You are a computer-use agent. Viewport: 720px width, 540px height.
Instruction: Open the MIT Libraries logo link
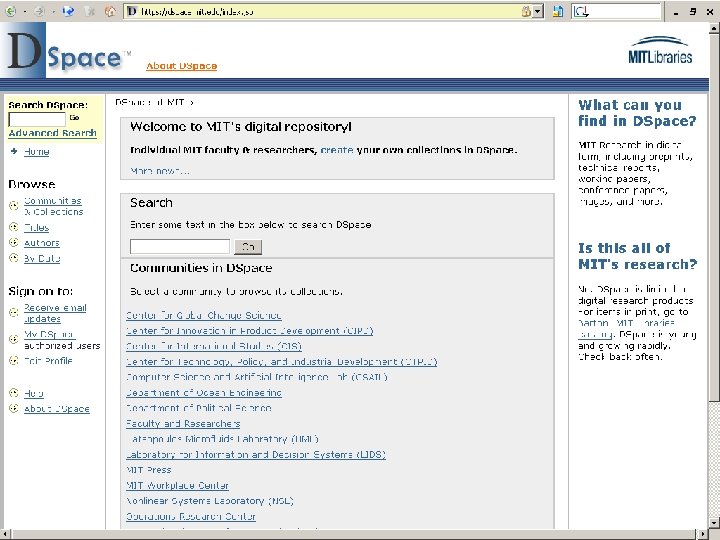[x=660, y=51]
